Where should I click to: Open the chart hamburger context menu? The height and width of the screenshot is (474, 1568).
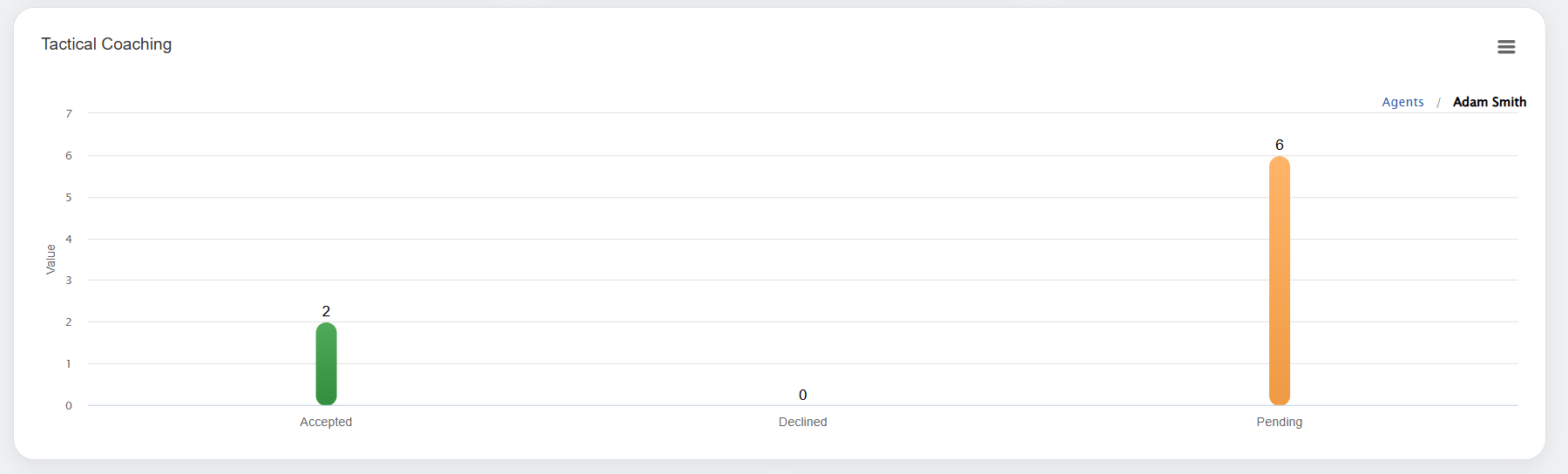[x=1506, y=47]
